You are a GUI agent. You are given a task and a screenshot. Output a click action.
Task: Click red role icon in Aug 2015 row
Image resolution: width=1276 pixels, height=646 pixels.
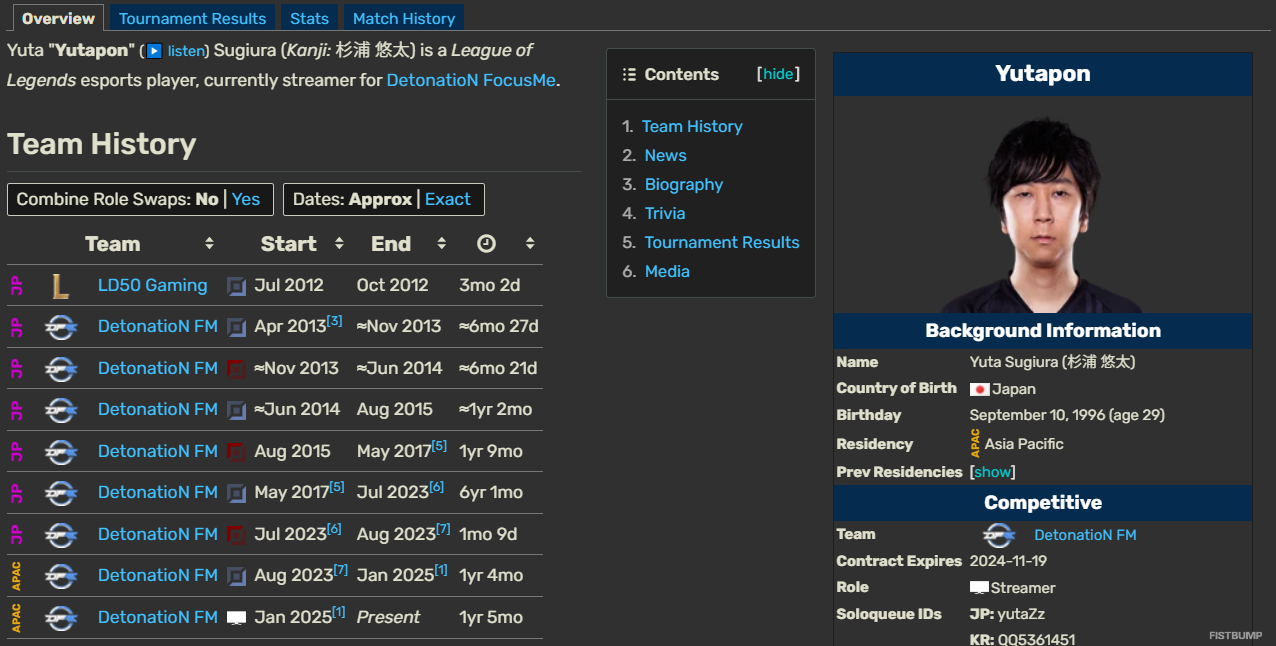236,451
